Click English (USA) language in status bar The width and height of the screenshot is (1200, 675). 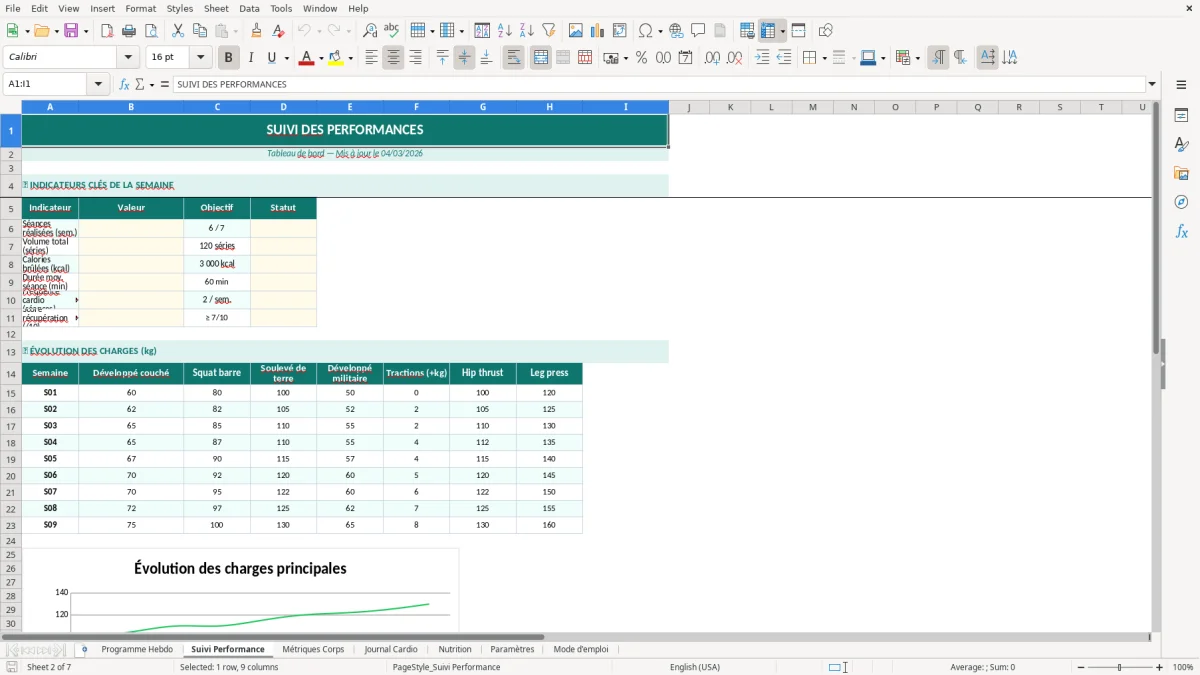(x=695, y=667)
